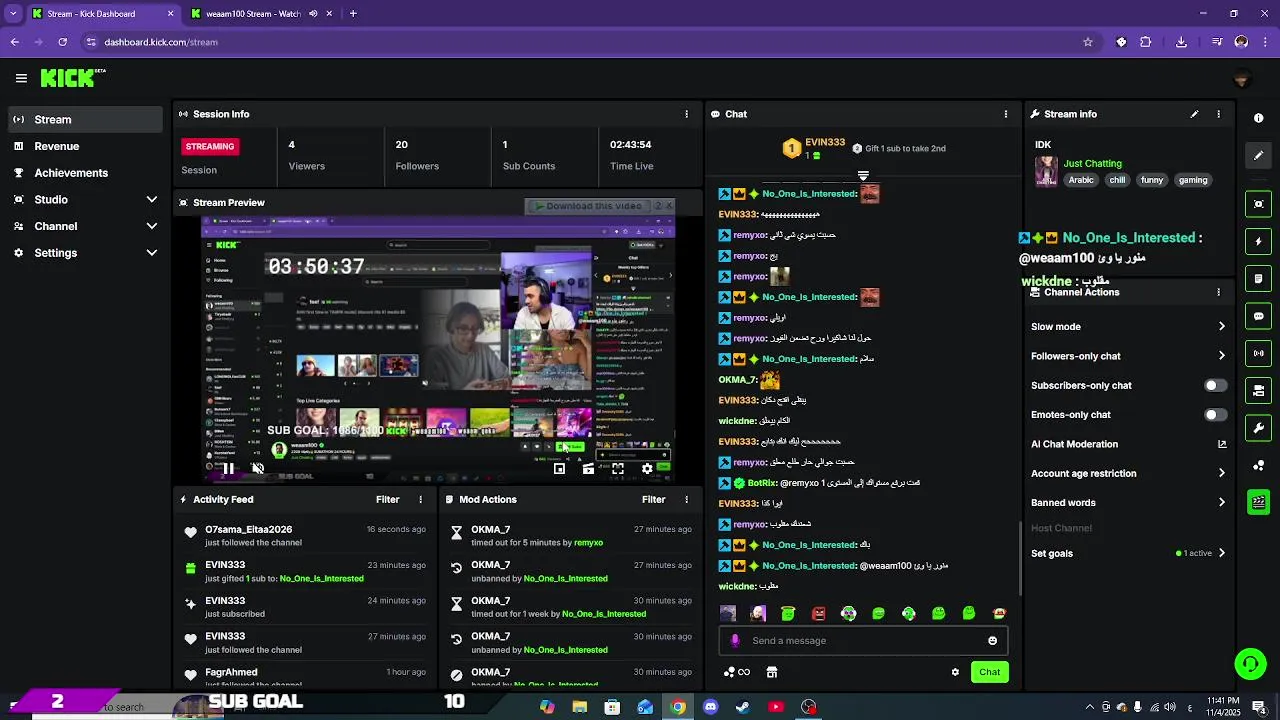Image resolution: width=1280 pixels, height=720 pixels.
Task: Expand Account age restriction options
Action: [x=1221, y=473]
